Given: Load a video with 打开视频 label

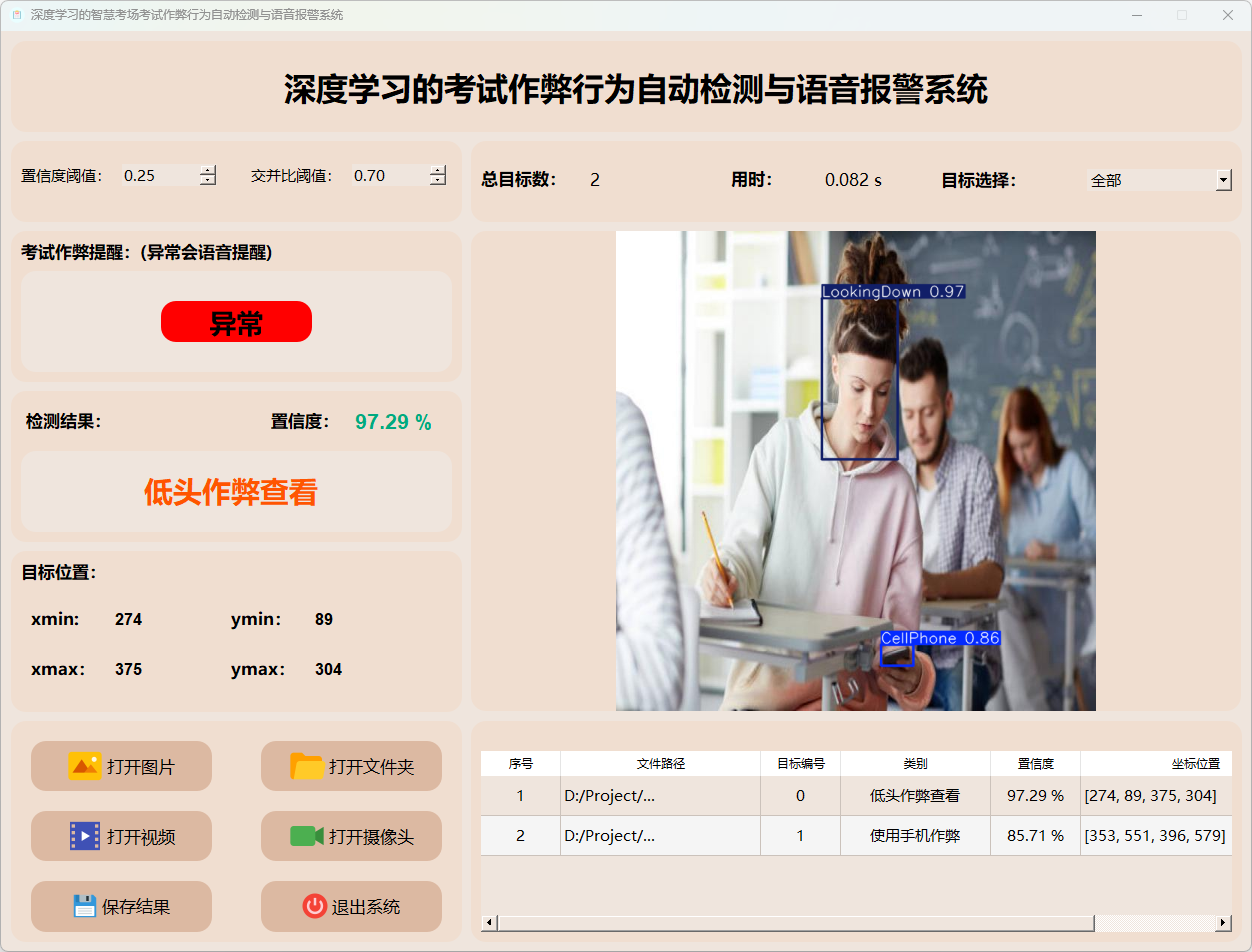Looking at the screenshot, I should 141,837.
